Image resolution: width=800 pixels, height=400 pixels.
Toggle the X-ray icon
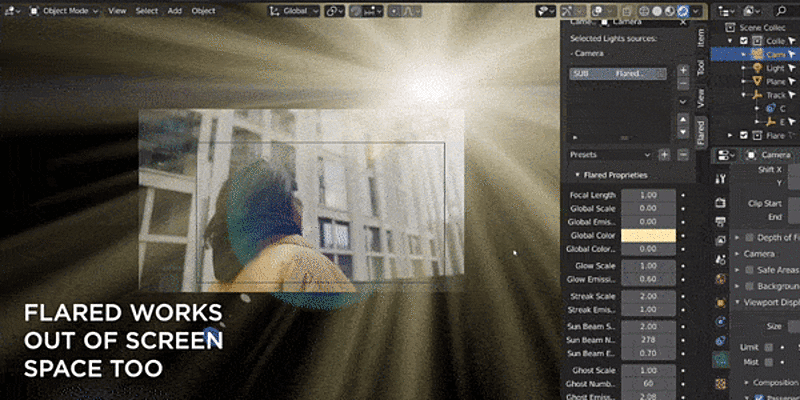click(x=628, y=11)
